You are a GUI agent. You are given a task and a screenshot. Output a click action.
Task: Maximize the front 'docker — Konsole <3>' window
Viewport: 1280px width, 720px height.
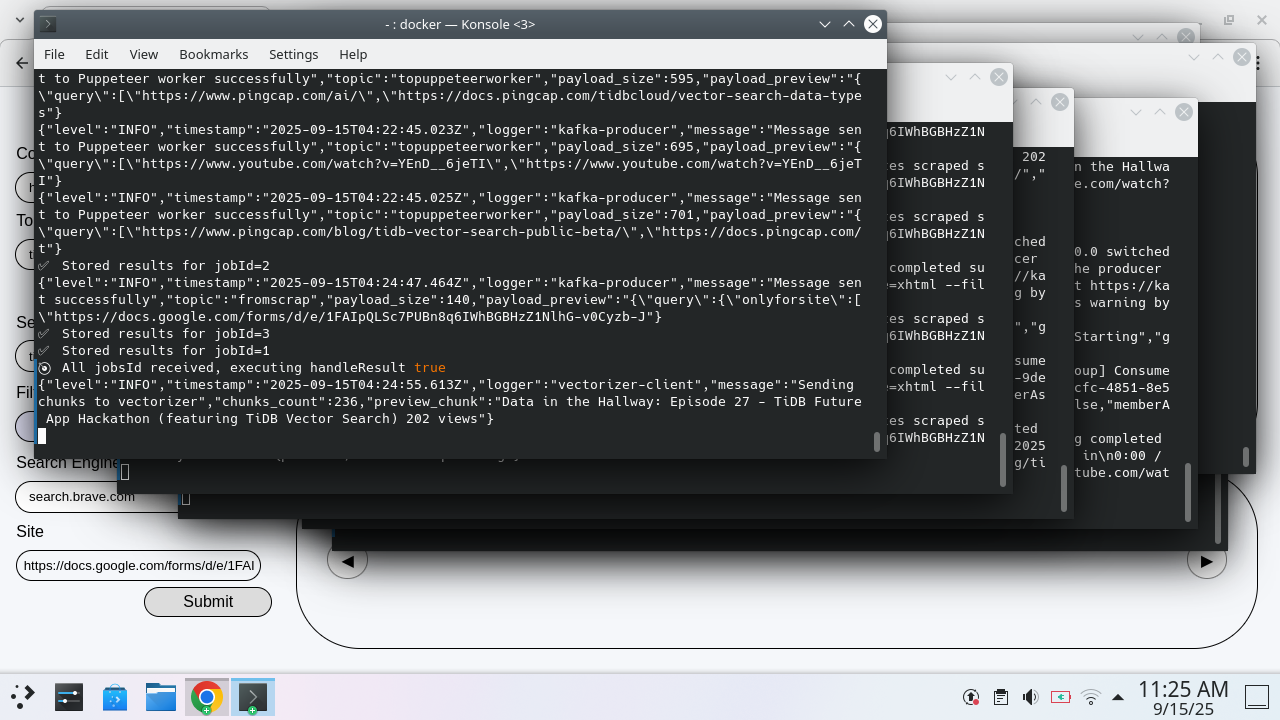[x=849, y=24]
